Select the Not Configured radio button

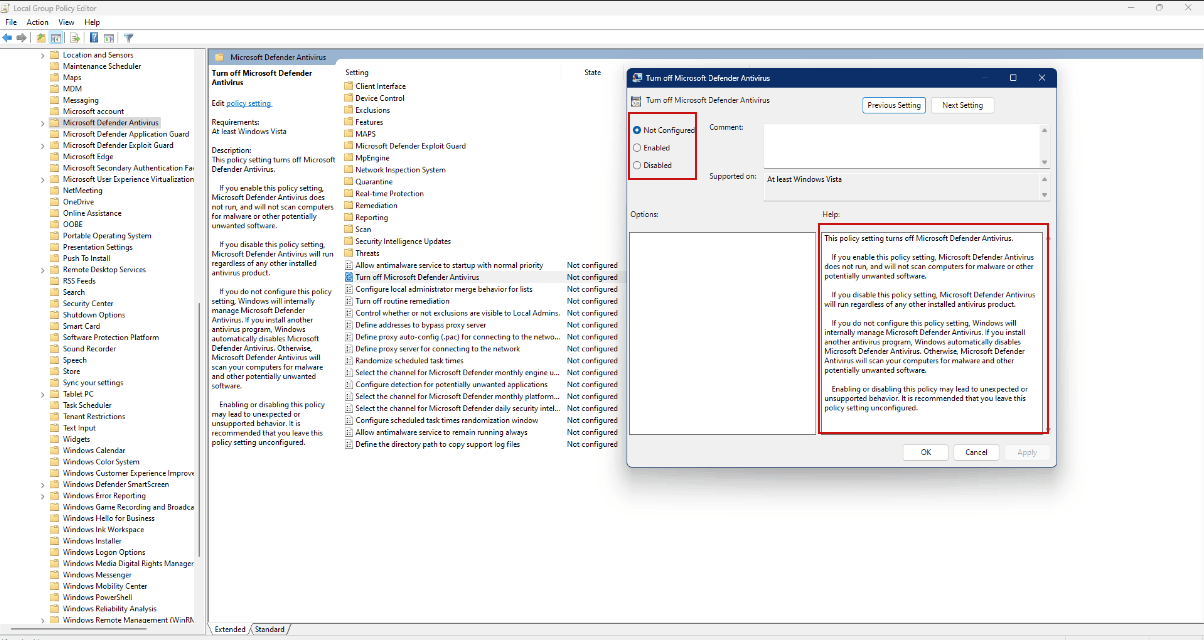637,130
